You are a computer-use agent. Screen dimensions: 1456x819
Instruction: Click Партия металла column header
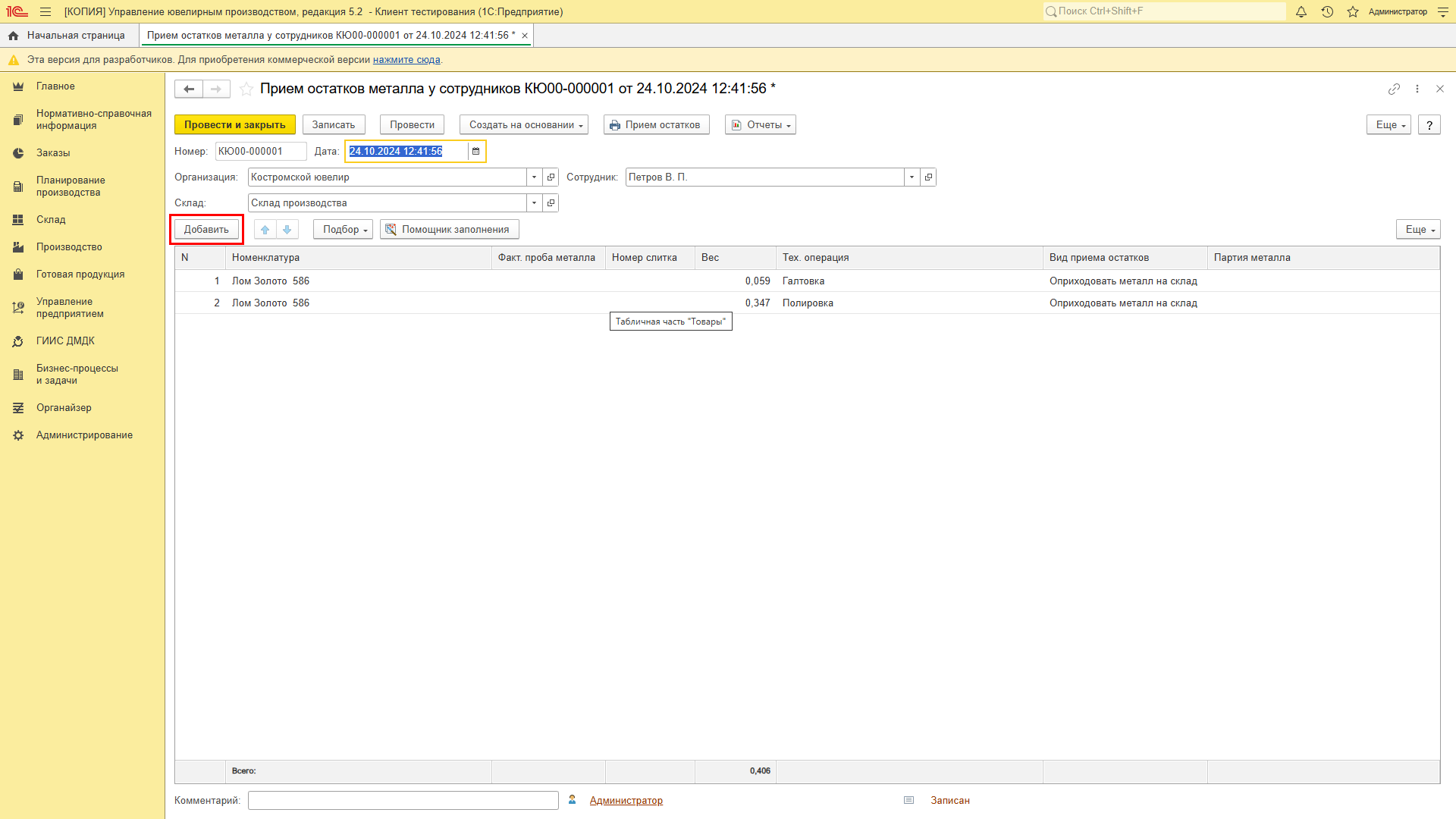[x=1323, y=258]
